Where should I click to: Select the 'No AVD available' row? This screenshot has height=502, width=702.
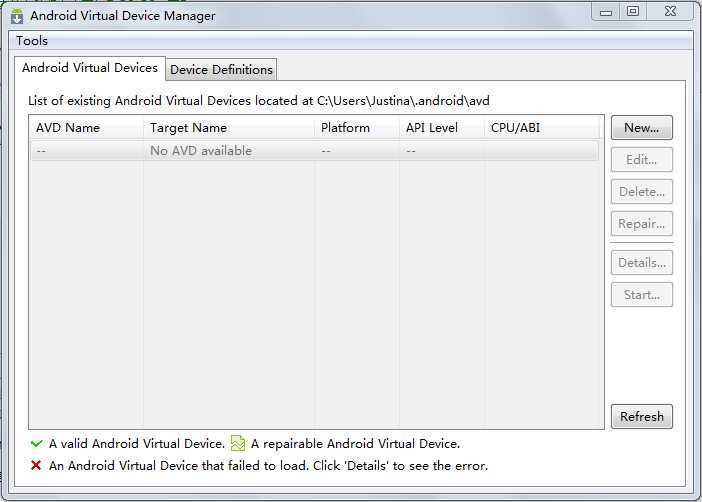(314, 151)
